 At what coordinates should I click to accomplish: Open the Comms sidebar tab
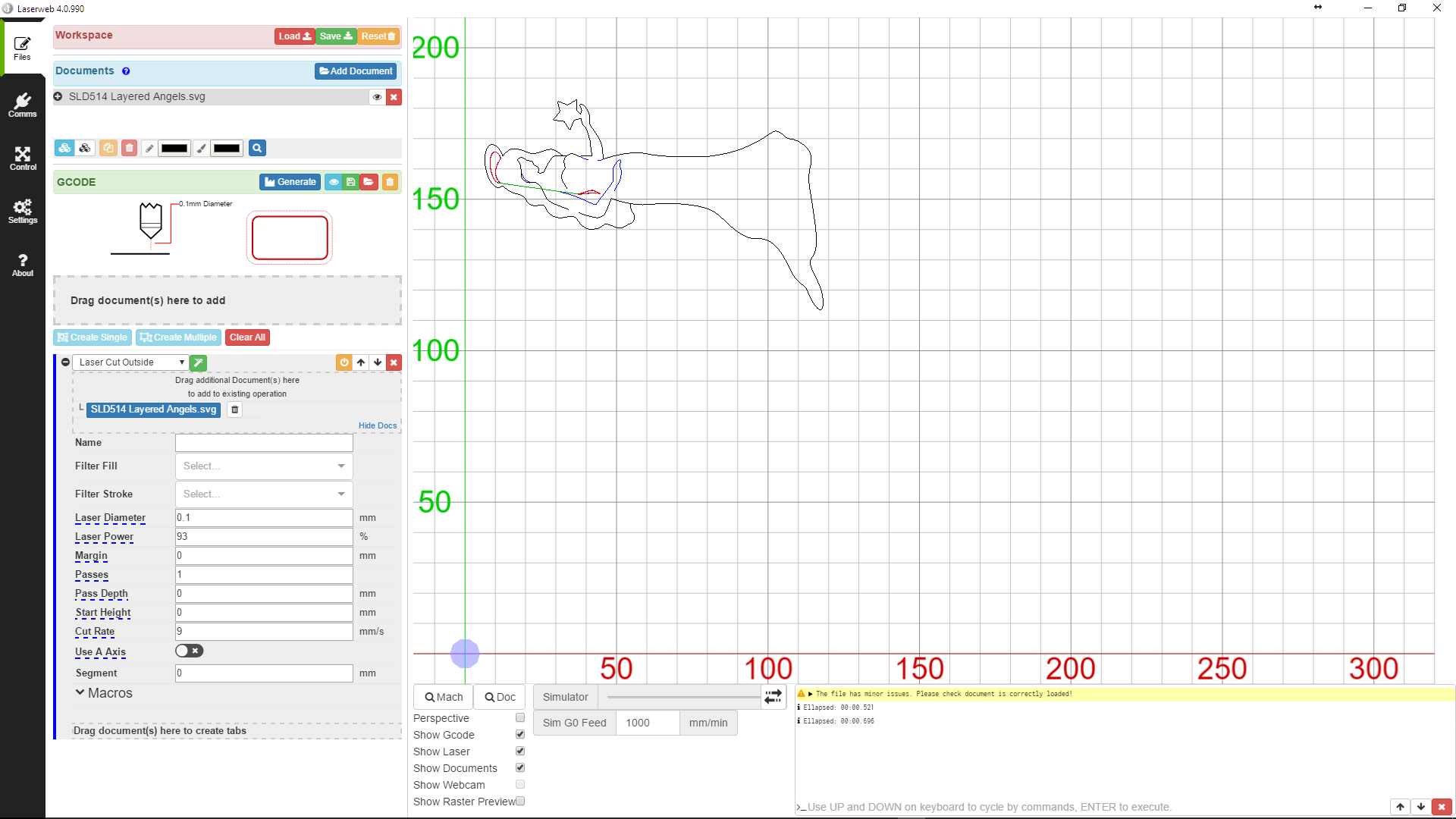click(23, 105)
